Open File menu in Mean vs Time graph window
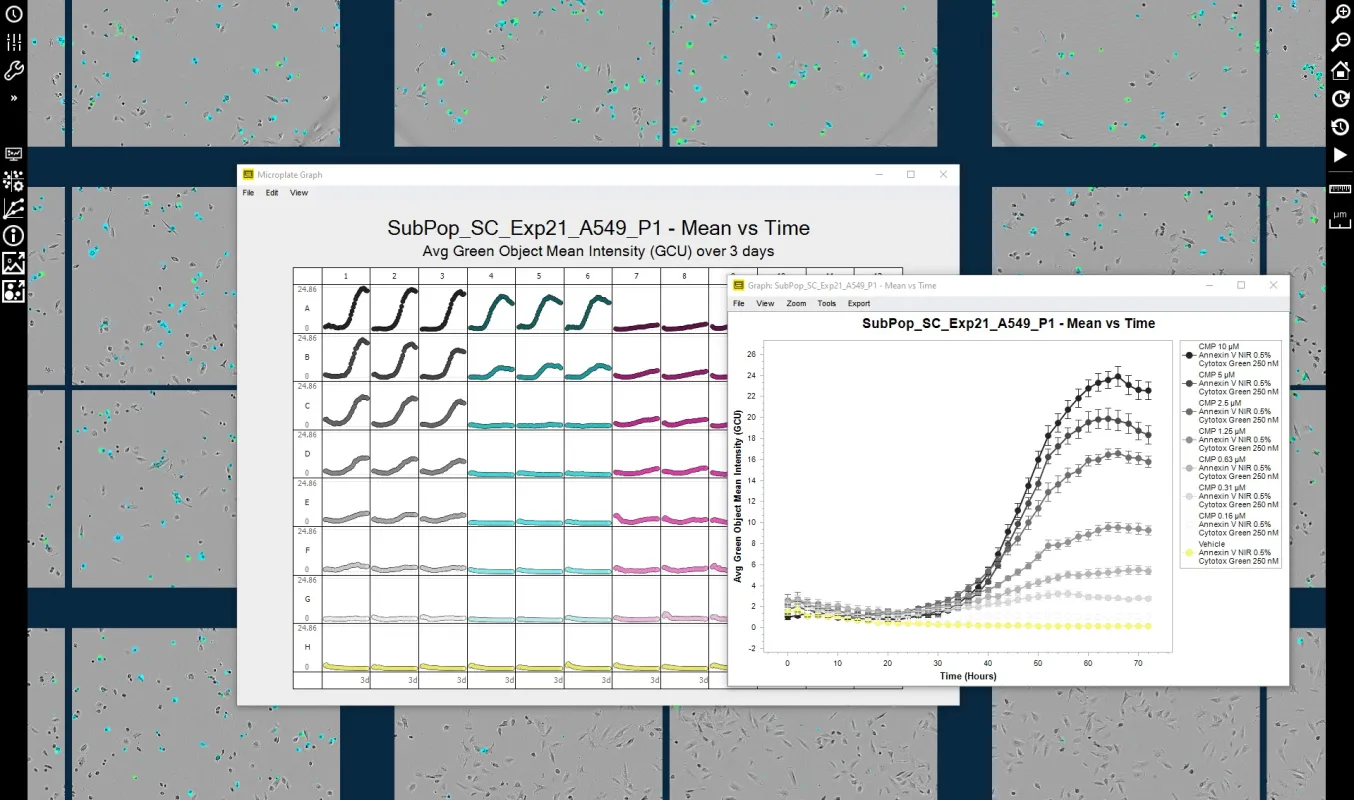This screenshot has width=1354, height=800. 739,303
